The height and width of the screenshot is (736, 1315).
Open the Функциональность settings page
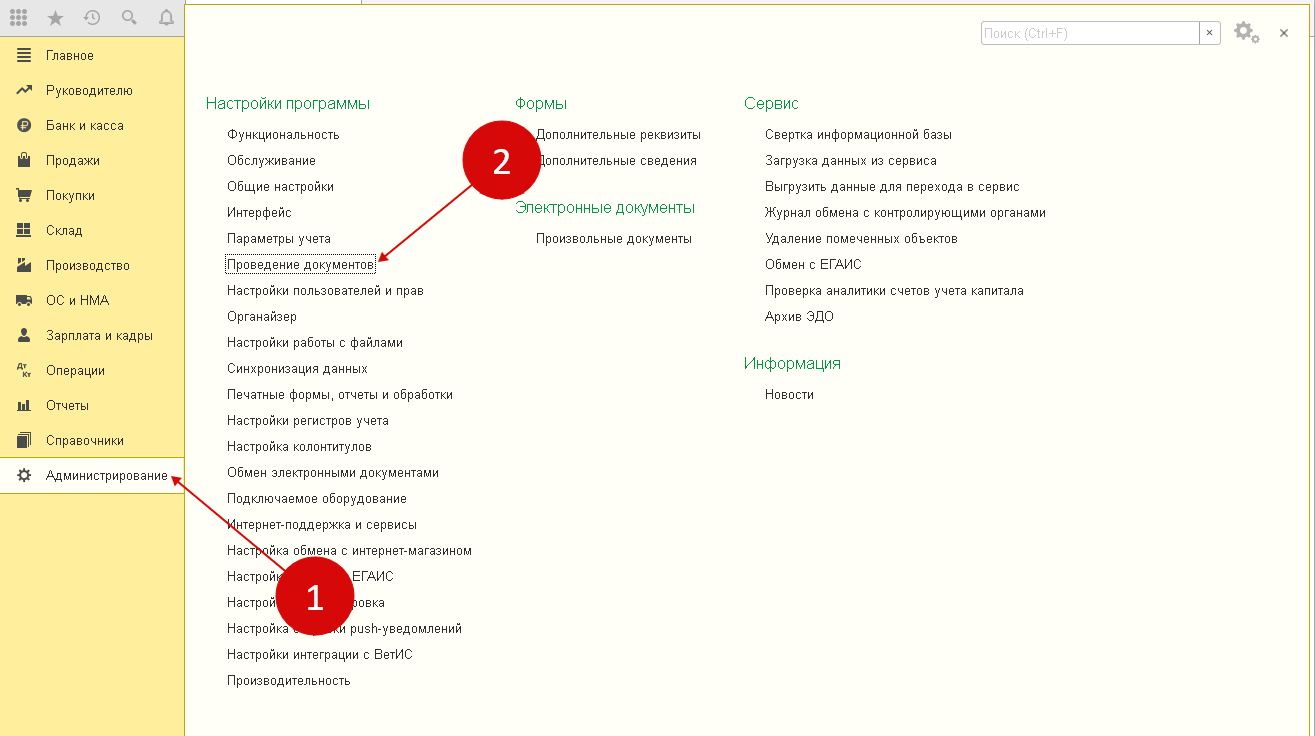point(284,133)
